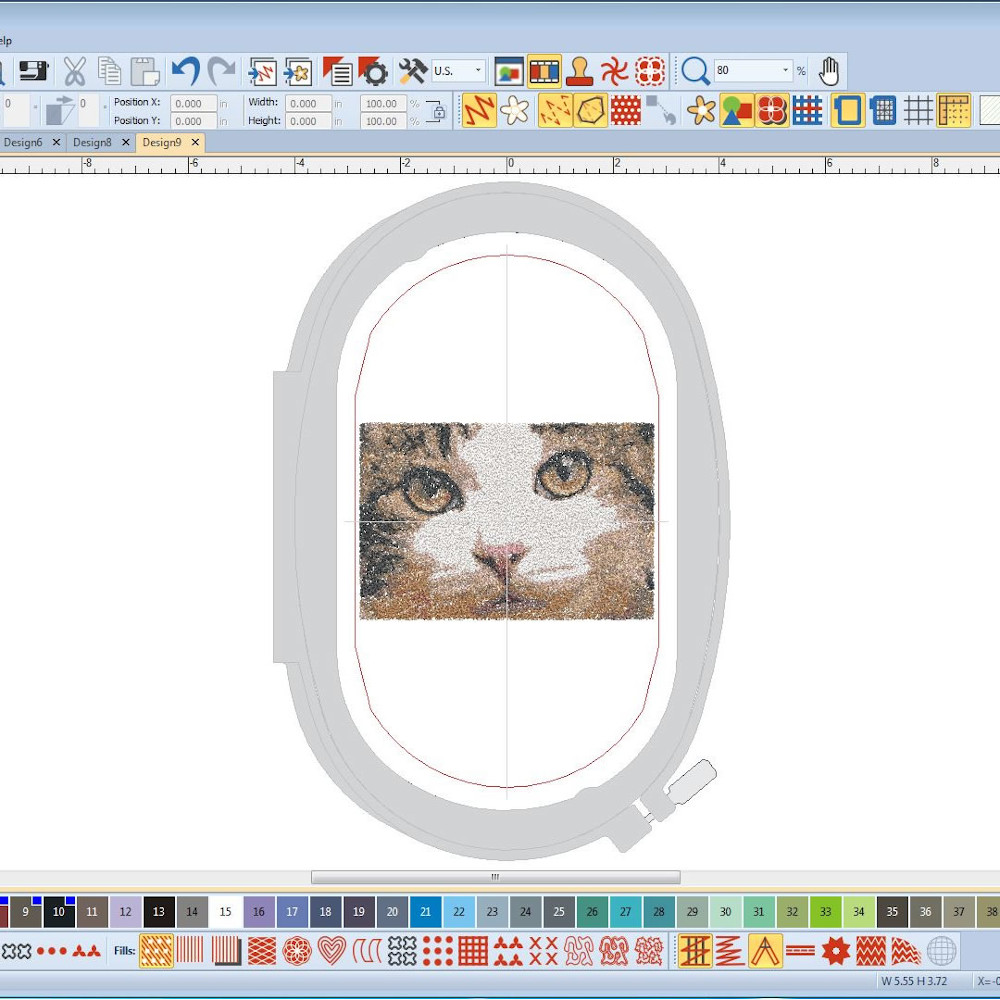The width and height of the screenshot is (1000, 1000).
Task: Switch to the Design6 tab
Action: 23,142
